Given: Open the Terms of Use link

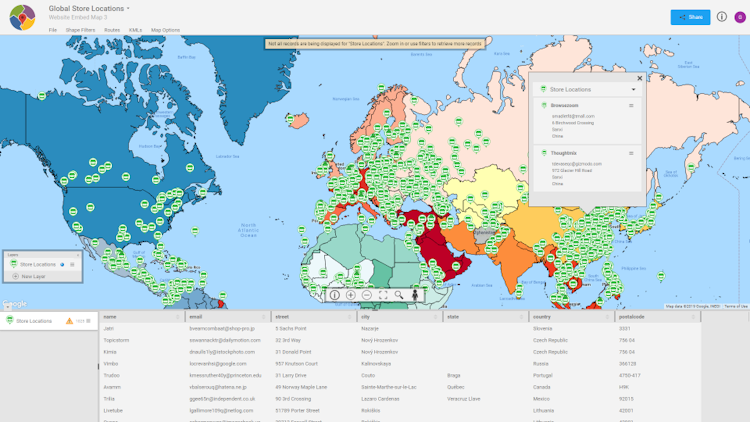Looking at the screenshot, I should (736, 306).
